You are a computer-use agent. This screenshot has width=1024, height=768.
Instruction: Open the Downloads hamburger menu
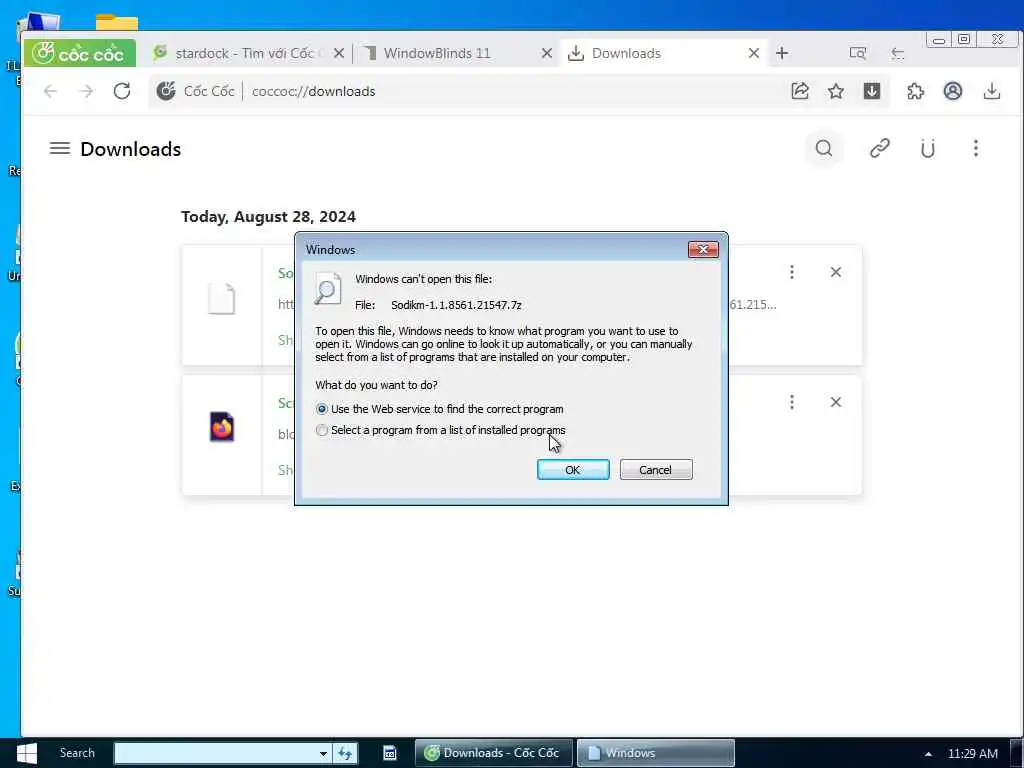tap(59, 148)
